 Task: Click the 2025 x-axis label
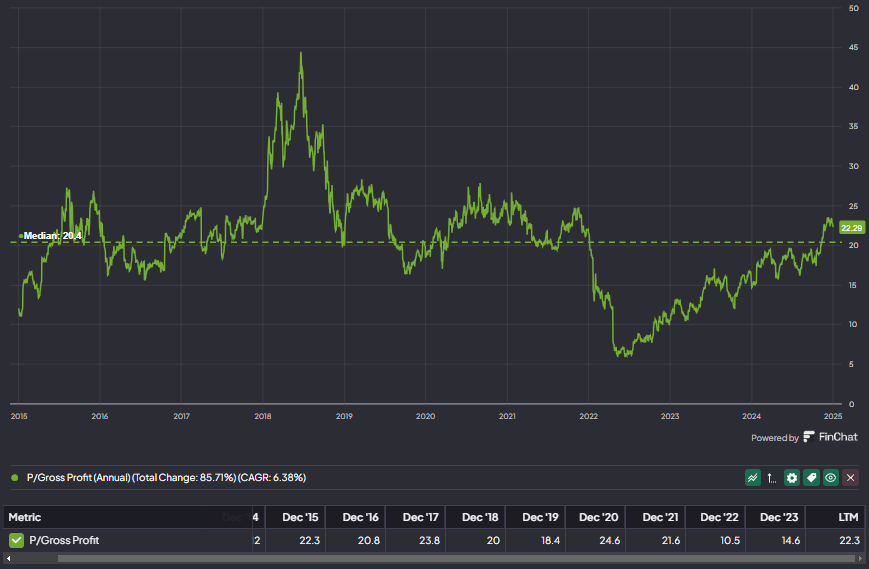pyautogui.click(x=833, y=416)
